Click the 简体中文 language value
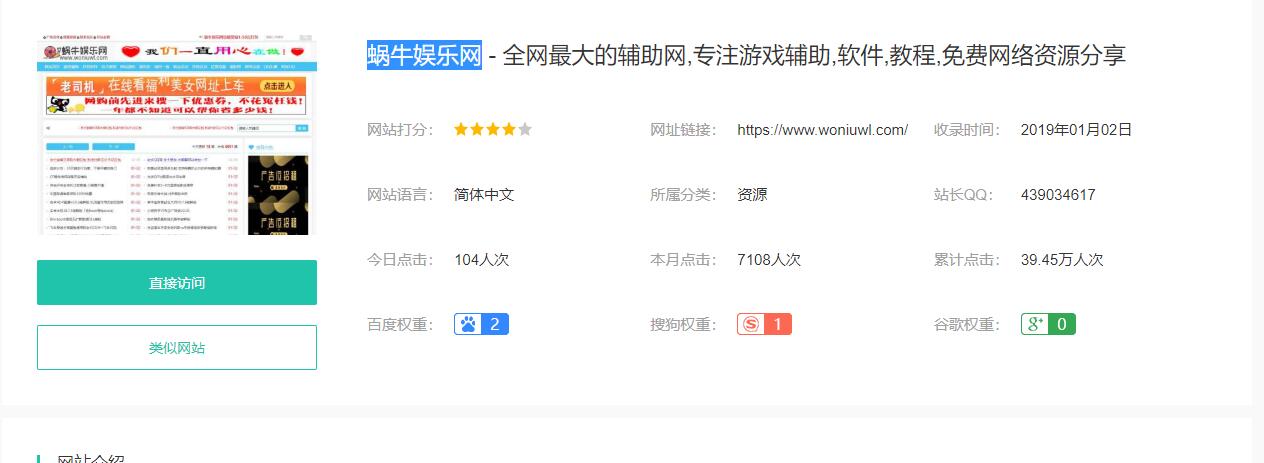Screen dimensions: 1264x463 pos(484,195)
